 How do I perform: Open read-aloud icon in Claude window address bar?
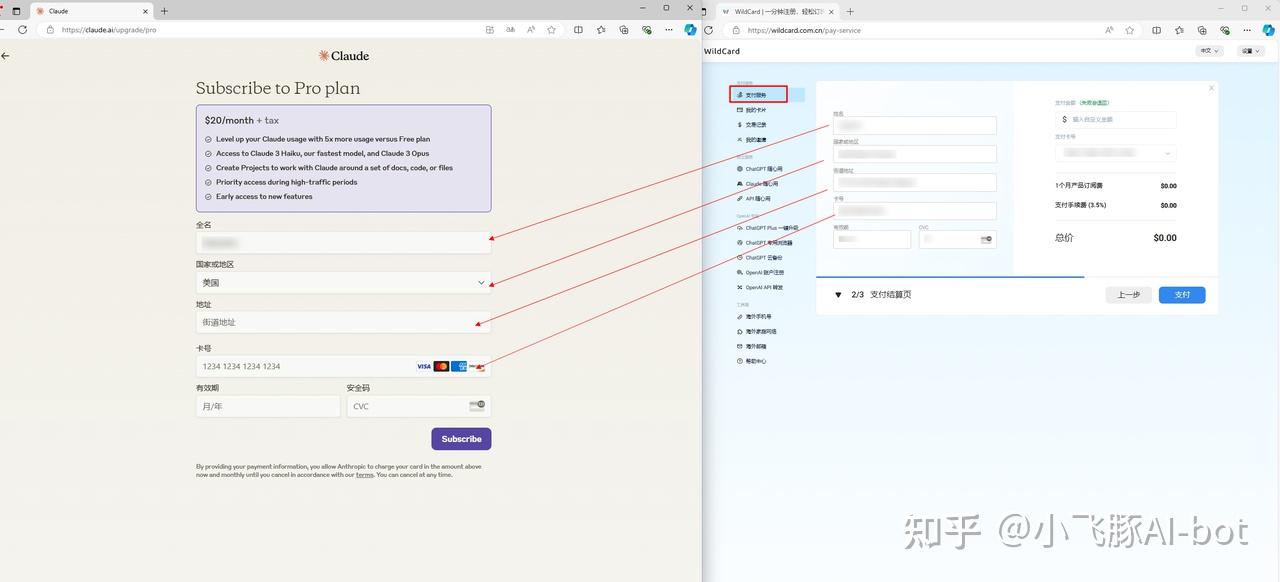pyautogui.click(x=530, y=30)
